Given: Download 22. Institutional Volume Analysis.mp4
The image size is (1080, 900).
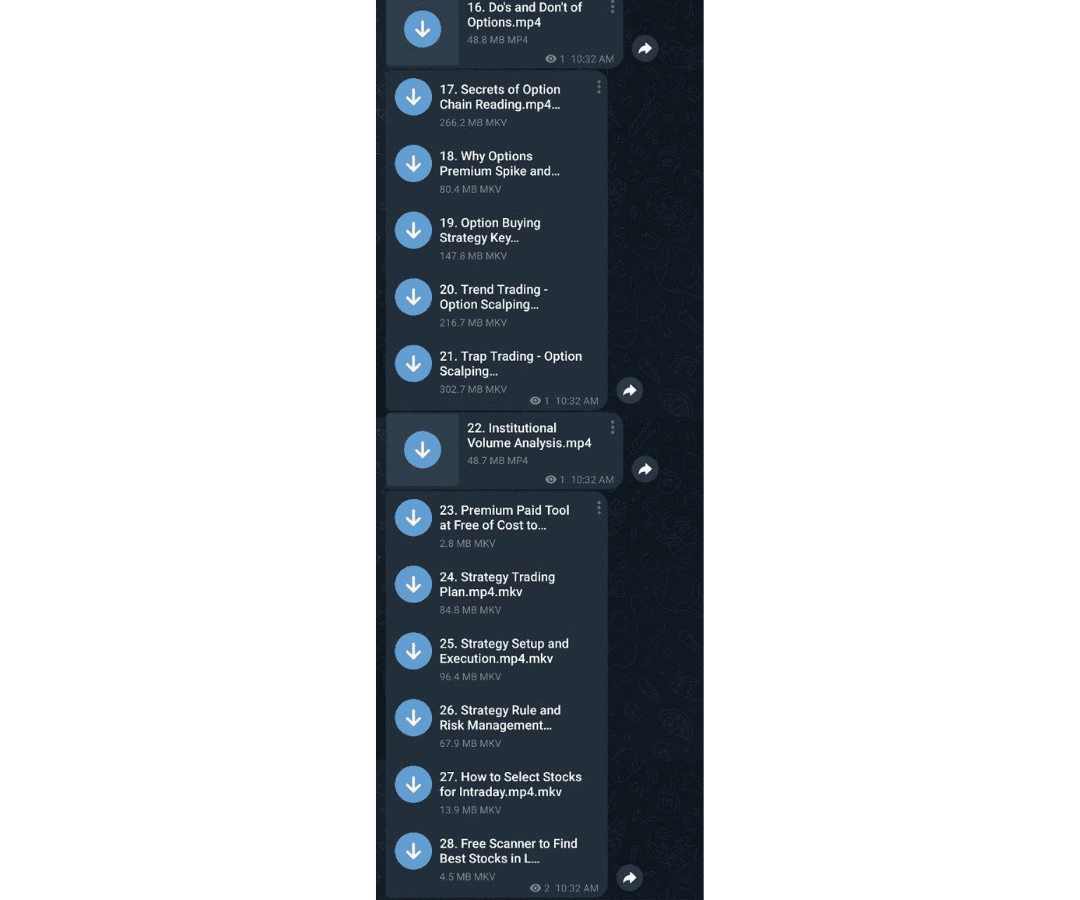Looking at the screenshot, I should pos(422,450).
